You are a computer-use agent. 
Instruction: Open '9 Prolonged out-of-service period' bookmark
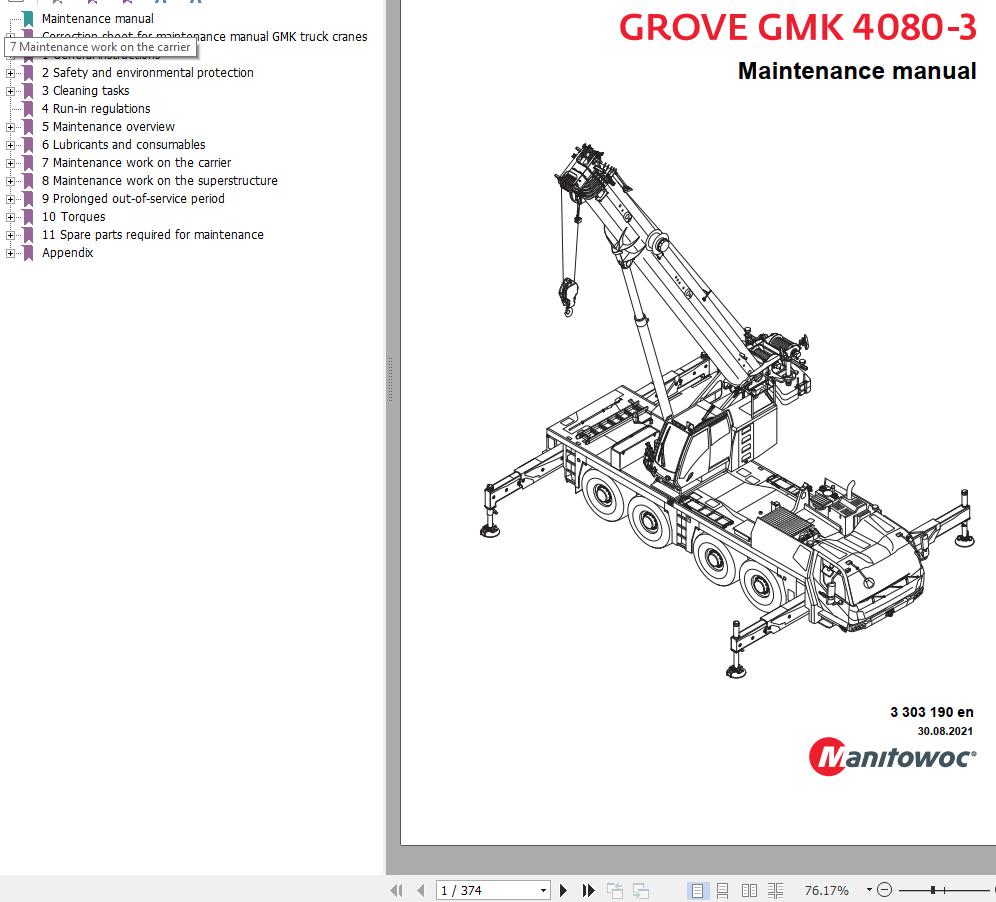pyautogui.click(x=133, y=199)
